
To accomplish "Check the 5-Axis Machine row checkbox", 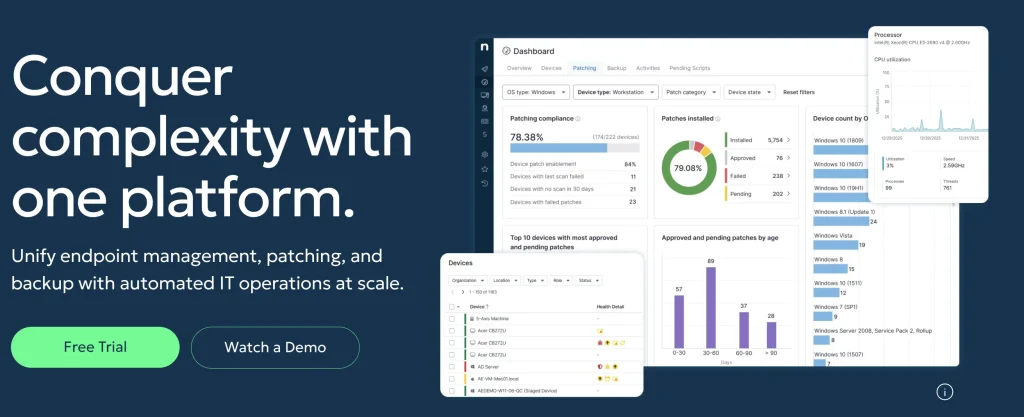I will (451, 318).
